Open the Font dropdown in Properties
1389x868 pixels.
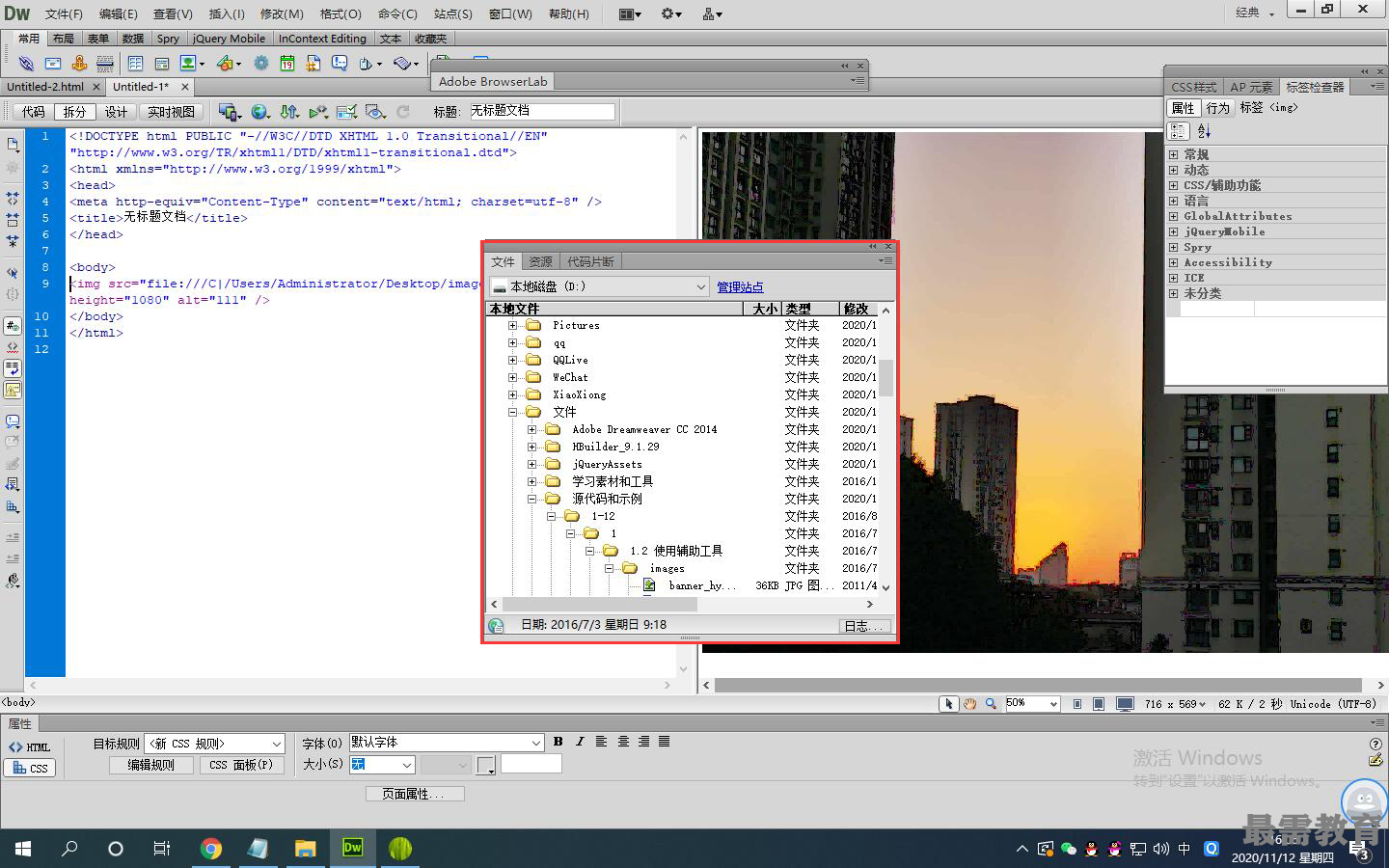[x=447, y=742]
